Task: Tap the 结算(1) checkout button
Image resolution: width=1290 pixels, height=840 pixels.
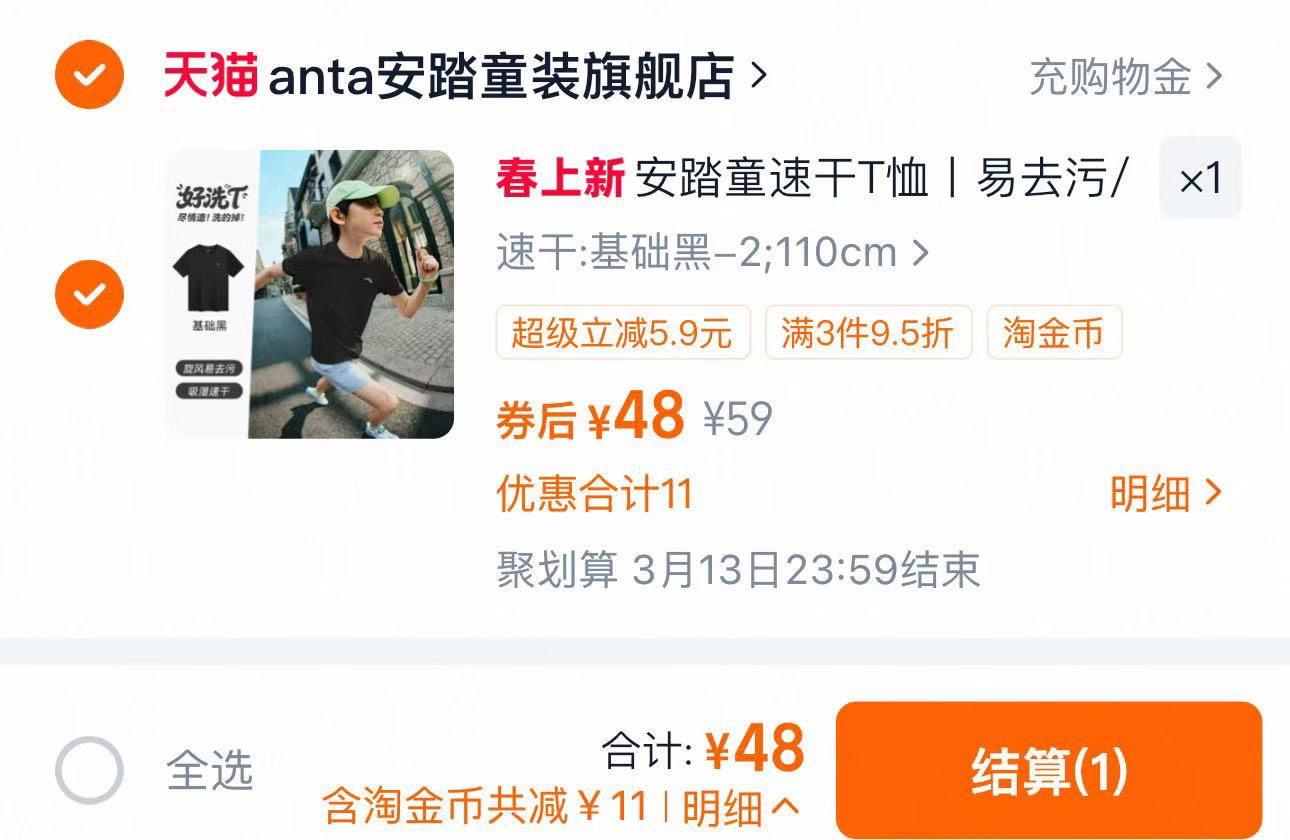Action: (x=1049, y=771)
